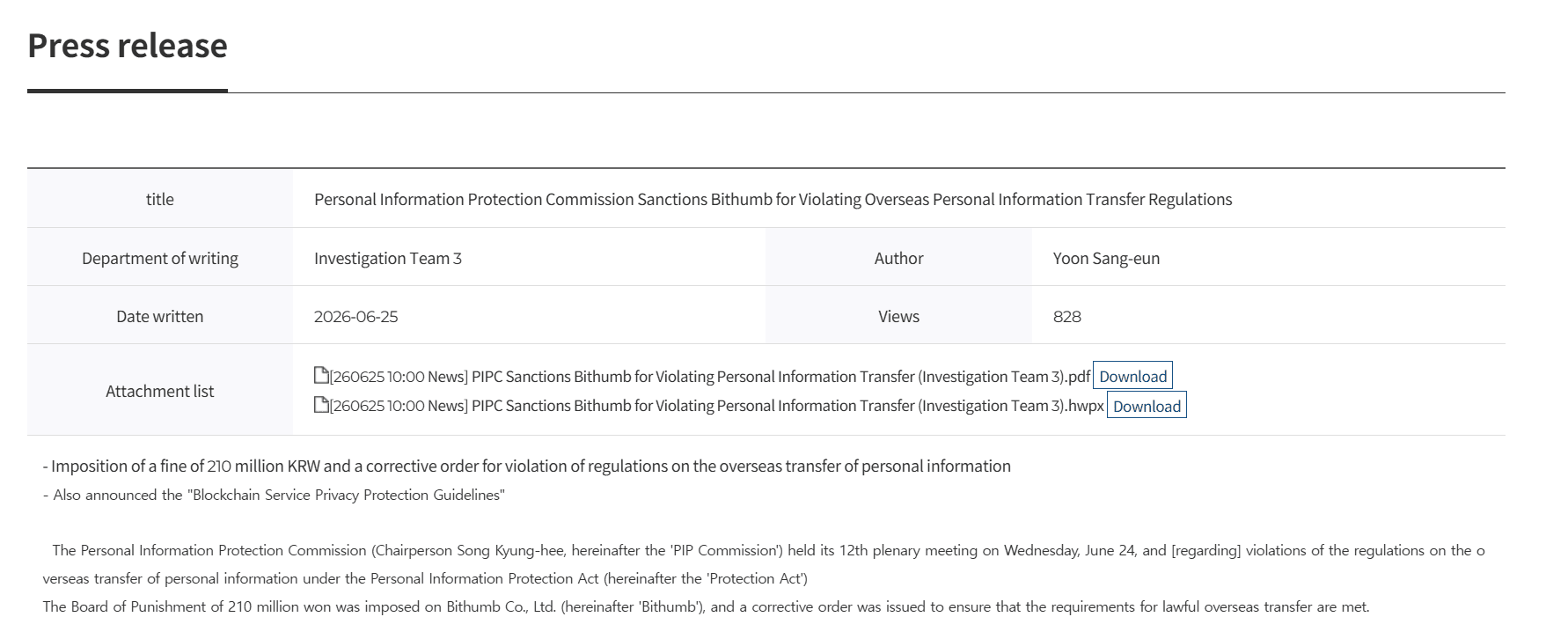Select the Attachment list label
Image resolution: width=1568 pixels, height=639 pixels.
[160, 391]
